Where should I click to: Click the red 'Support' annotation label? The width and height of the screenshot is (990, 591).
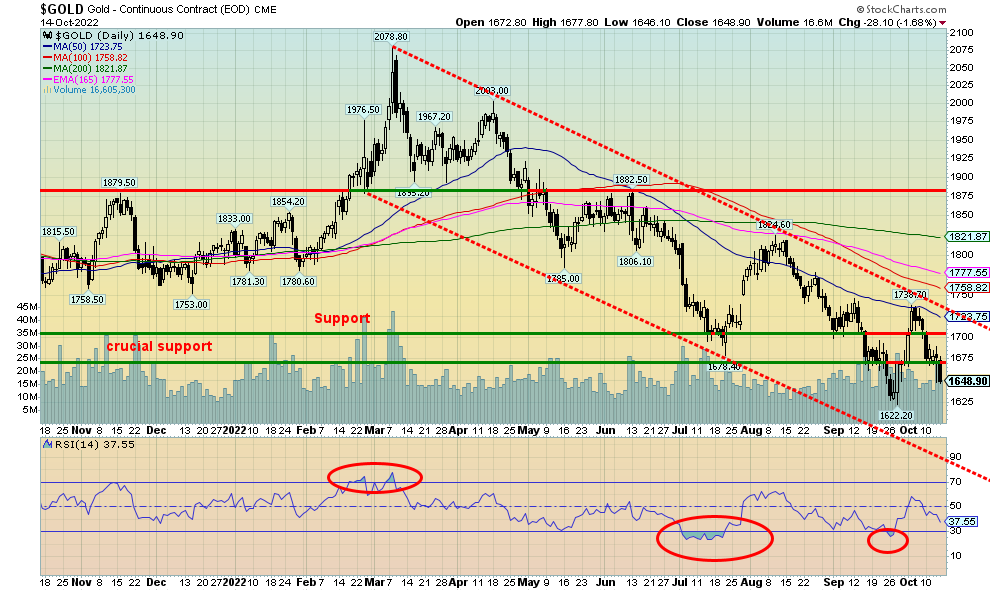pos(342,318)
